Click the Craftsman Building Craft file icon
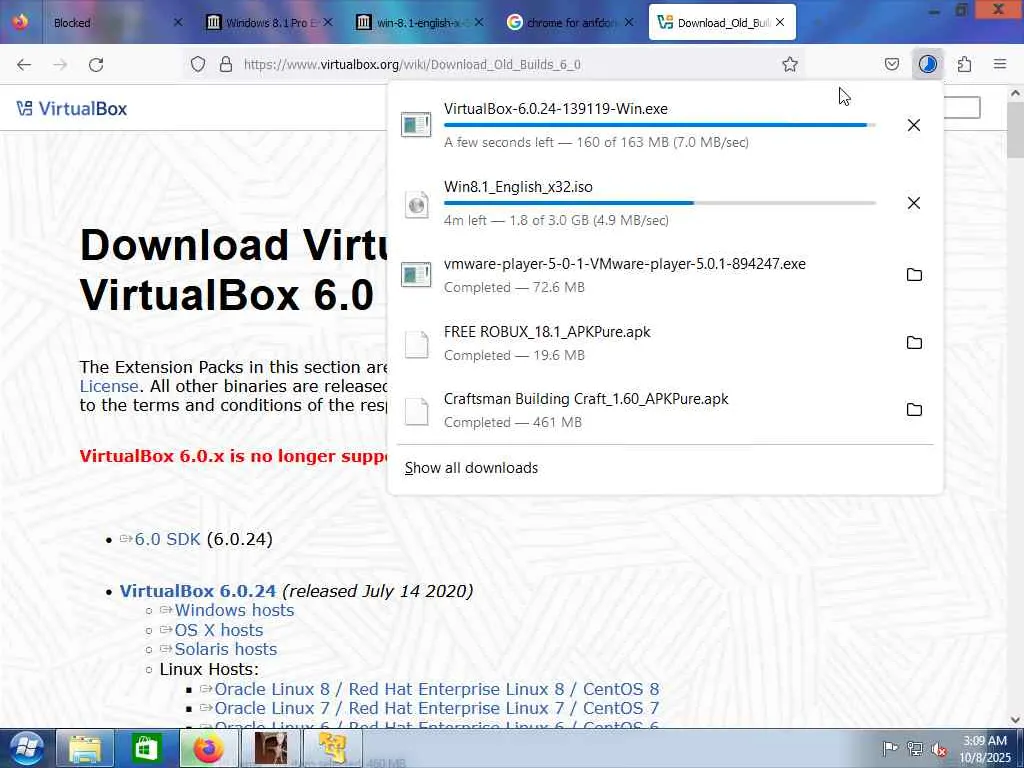Viewport: 1024px width, 768px height. pyautogui.click(x=417, y=411)
